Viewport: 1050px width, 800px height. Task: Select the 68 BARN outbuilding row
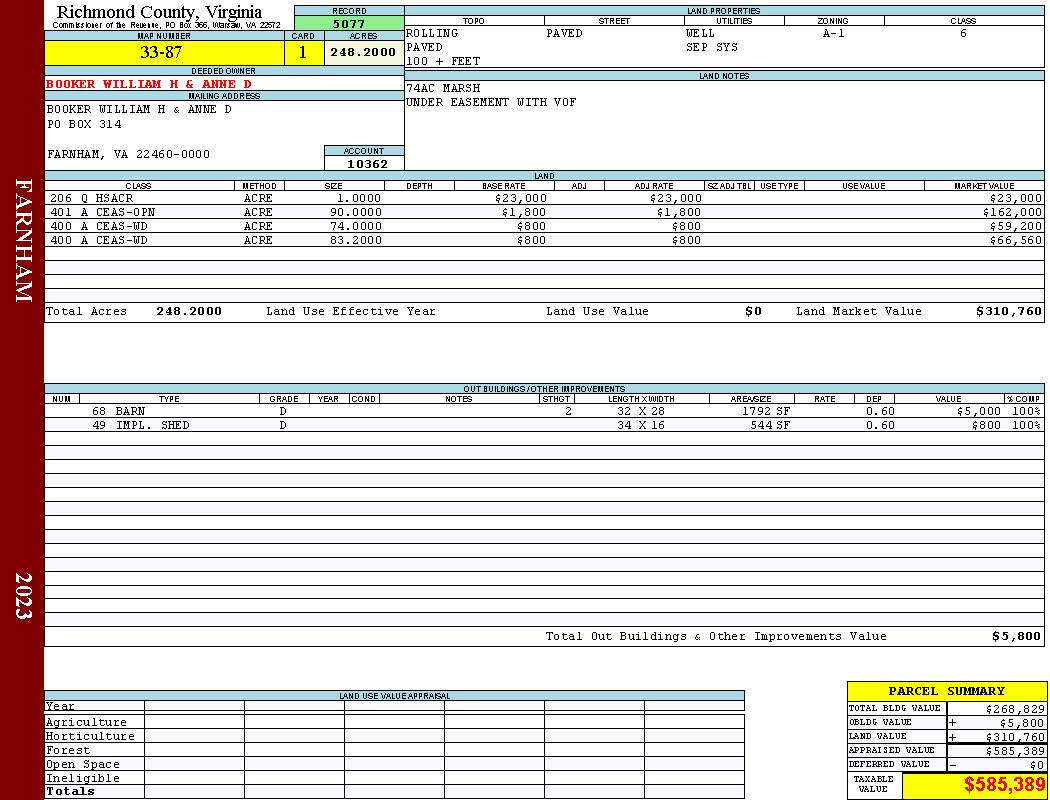pos(544,411)
